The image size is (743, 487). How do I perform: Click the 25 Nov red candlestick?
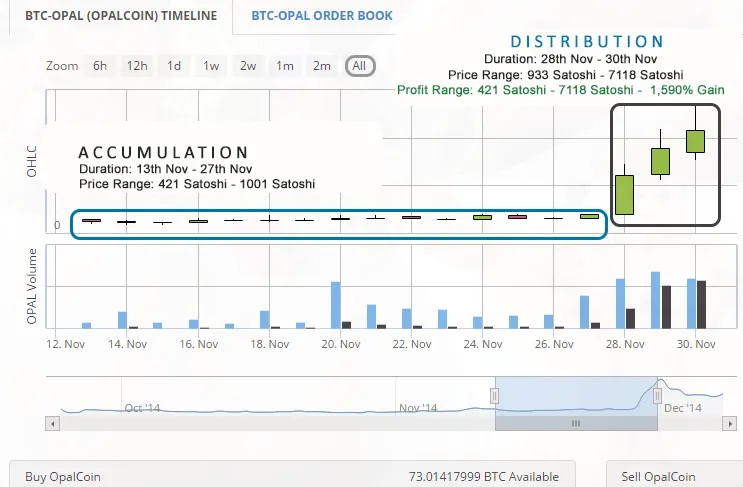click(x=517, y=217)
